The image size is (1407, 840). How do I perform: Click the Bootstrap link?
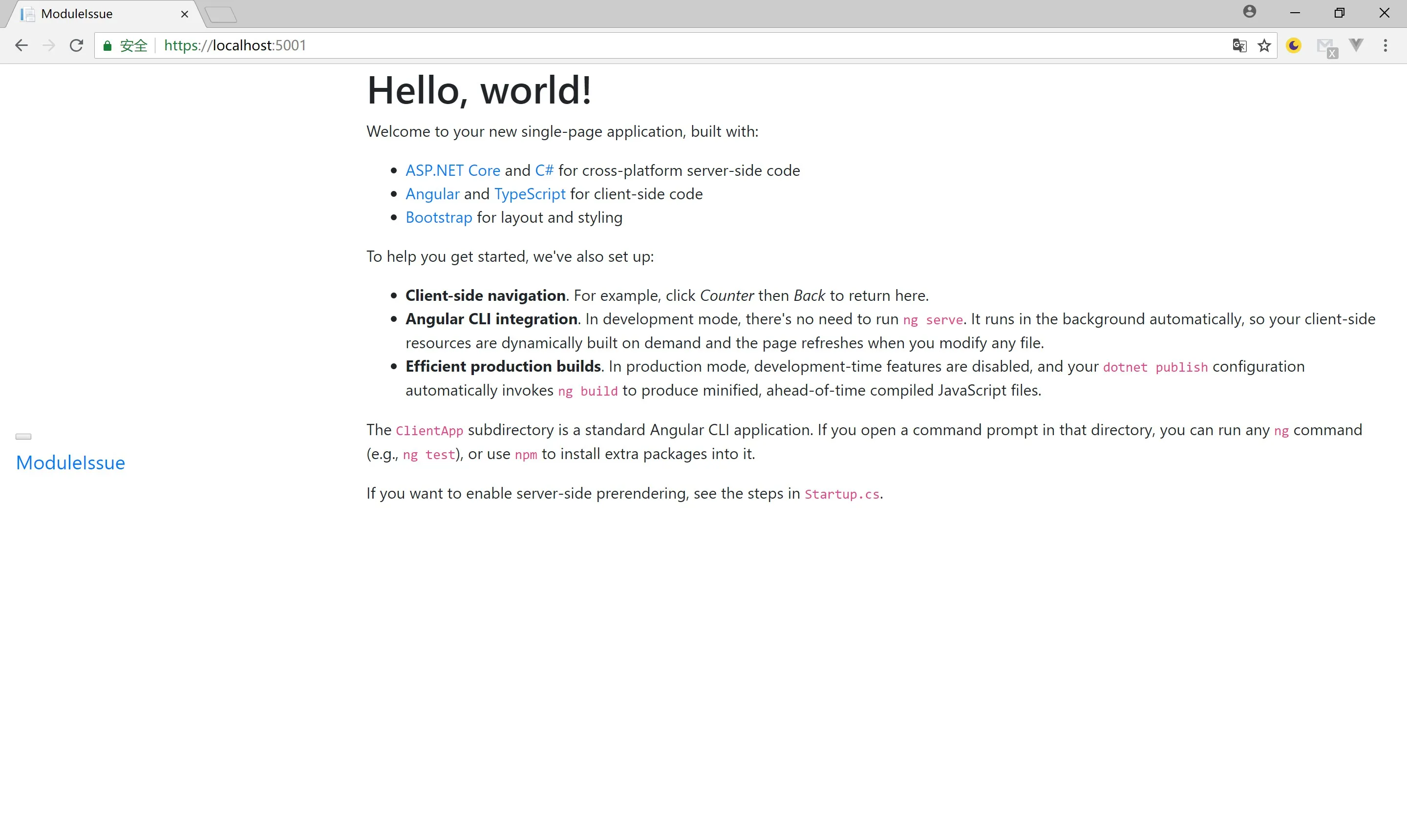(438, 217)
